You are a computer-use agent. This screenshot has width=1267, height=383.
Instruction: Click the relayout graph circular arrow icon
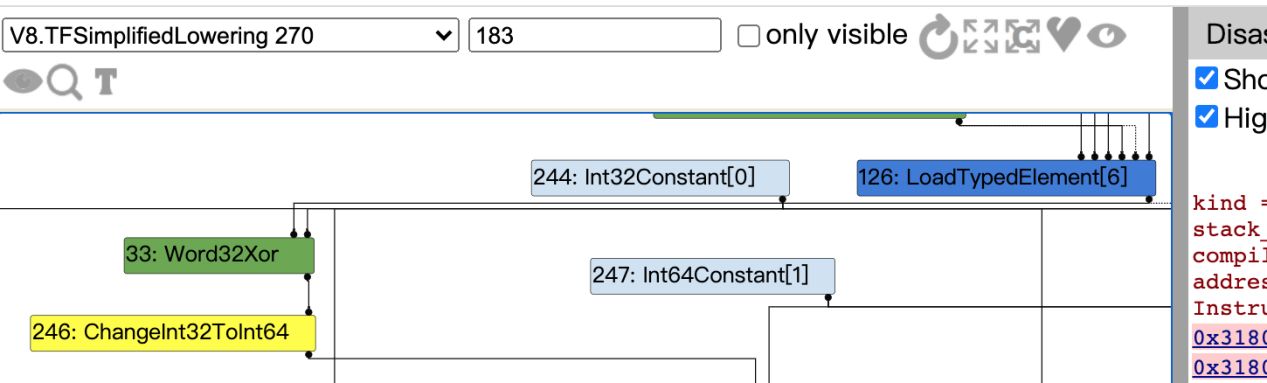click(x=939, y=38)
